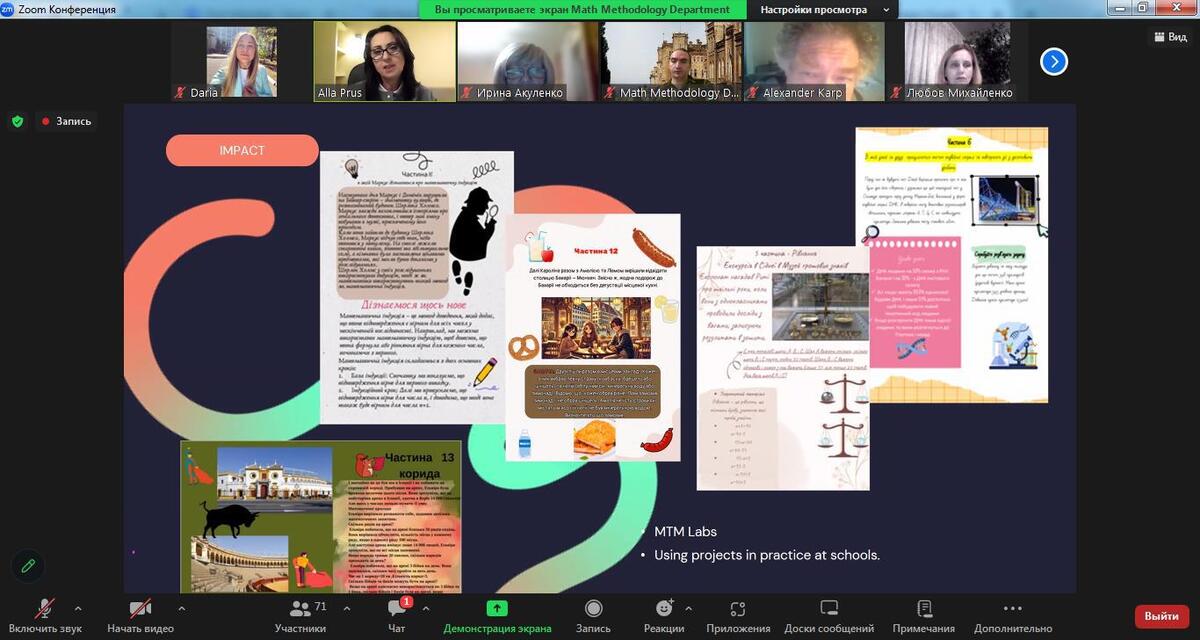Show next page of video thumbnails
The height and width of the screenshot is (640, 1200).
point(1053,62)
